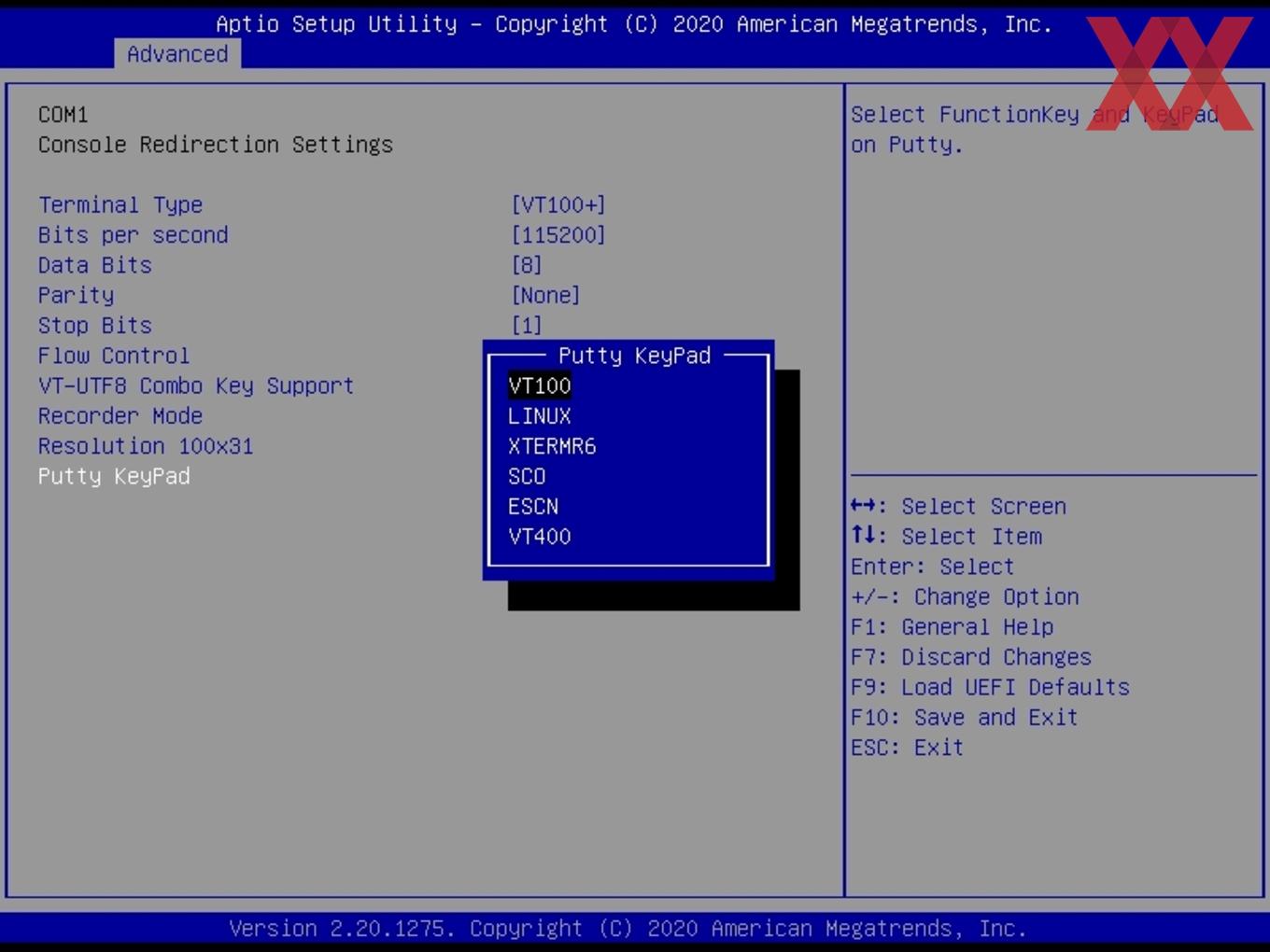The image size is (1270, 952).
Task: Choose ESCN keypad option
Action: pos(533,507)
